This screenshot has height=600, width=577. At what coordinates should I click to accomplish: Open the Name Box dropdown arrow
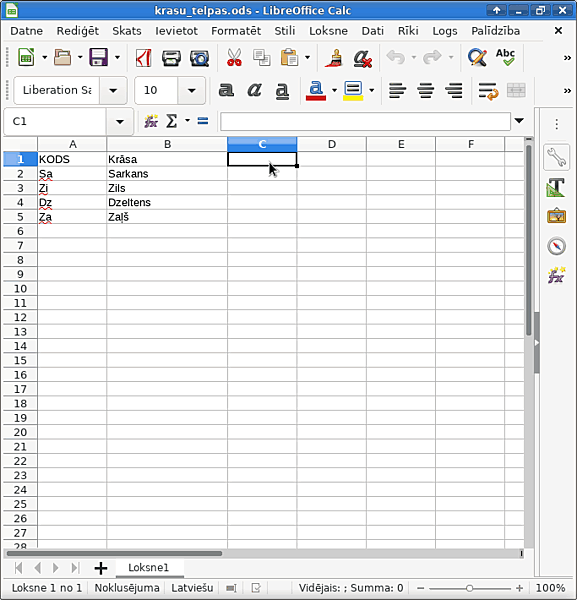[120, 122]
